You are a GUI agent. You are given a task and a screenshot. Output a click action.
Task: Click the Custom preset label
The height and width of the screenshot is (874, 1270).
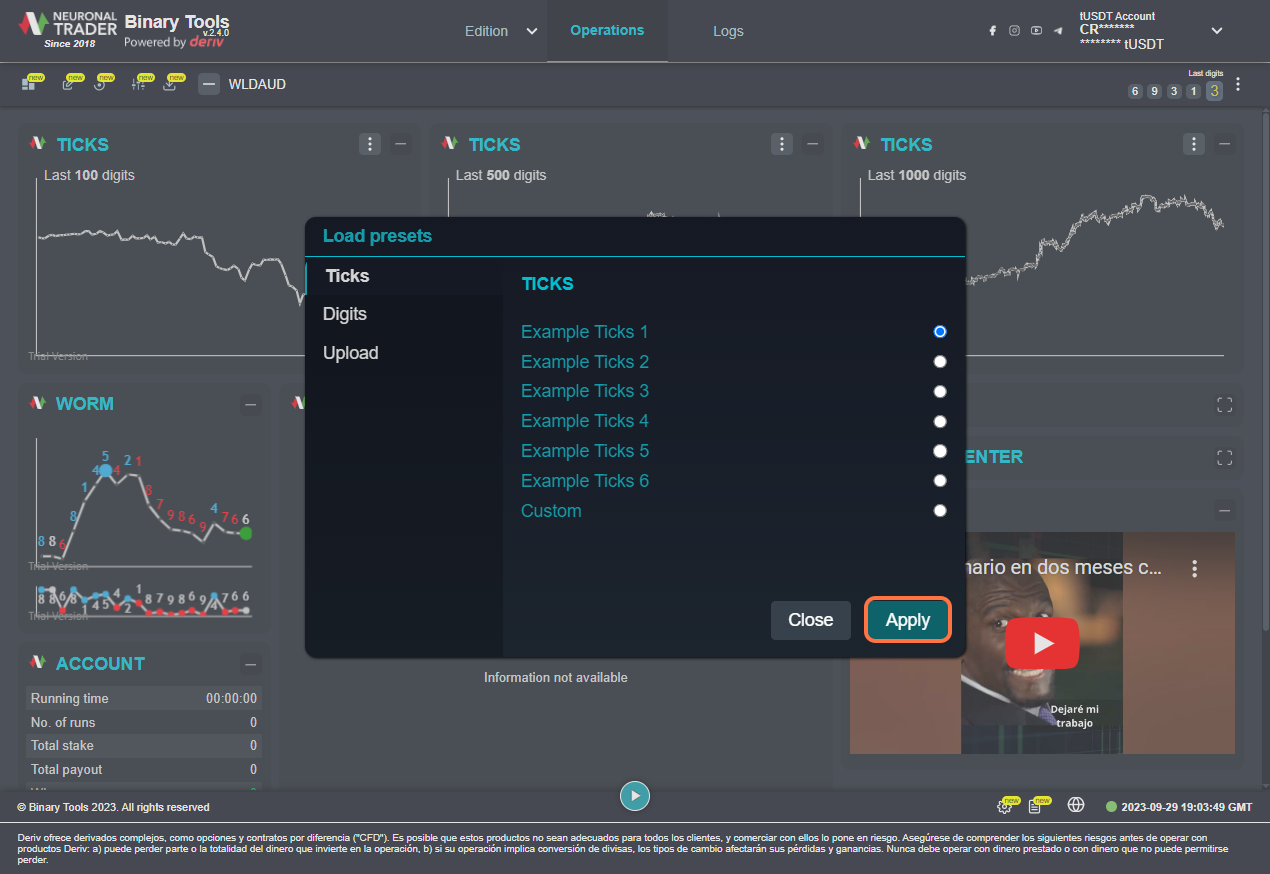tap(551, 511)
